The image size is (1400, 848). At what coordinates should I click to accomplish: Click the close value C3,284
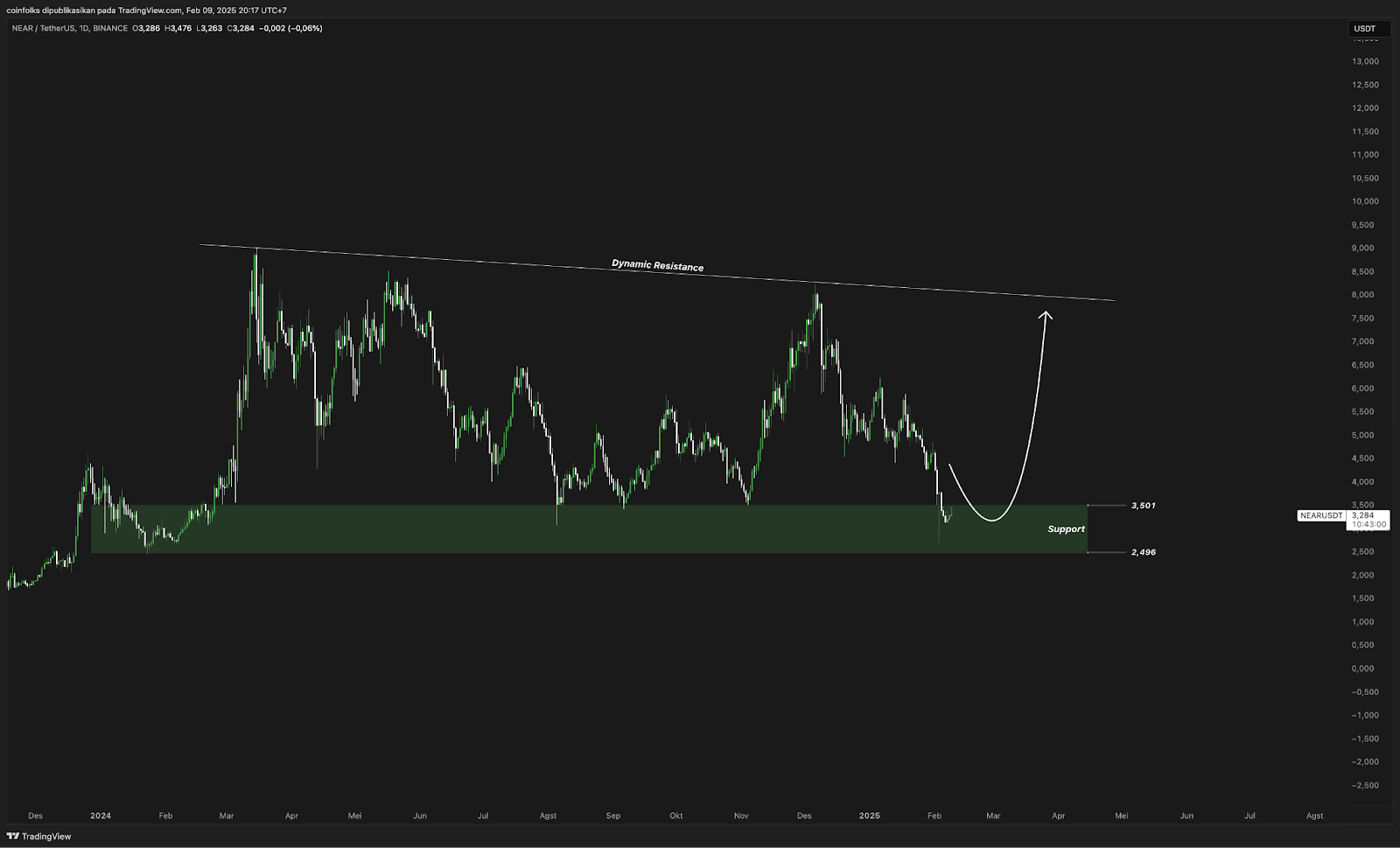(x=241, y=28)
